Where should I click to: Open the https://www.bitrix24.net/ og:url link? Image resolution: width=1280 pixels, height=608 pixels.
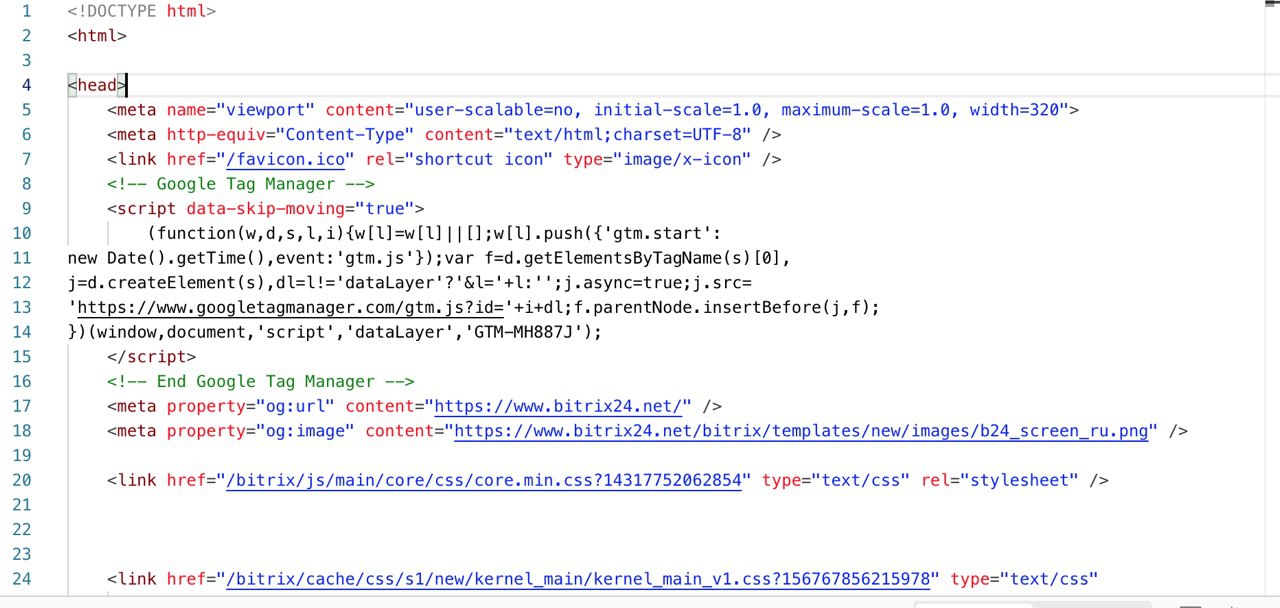coord(562,406)
